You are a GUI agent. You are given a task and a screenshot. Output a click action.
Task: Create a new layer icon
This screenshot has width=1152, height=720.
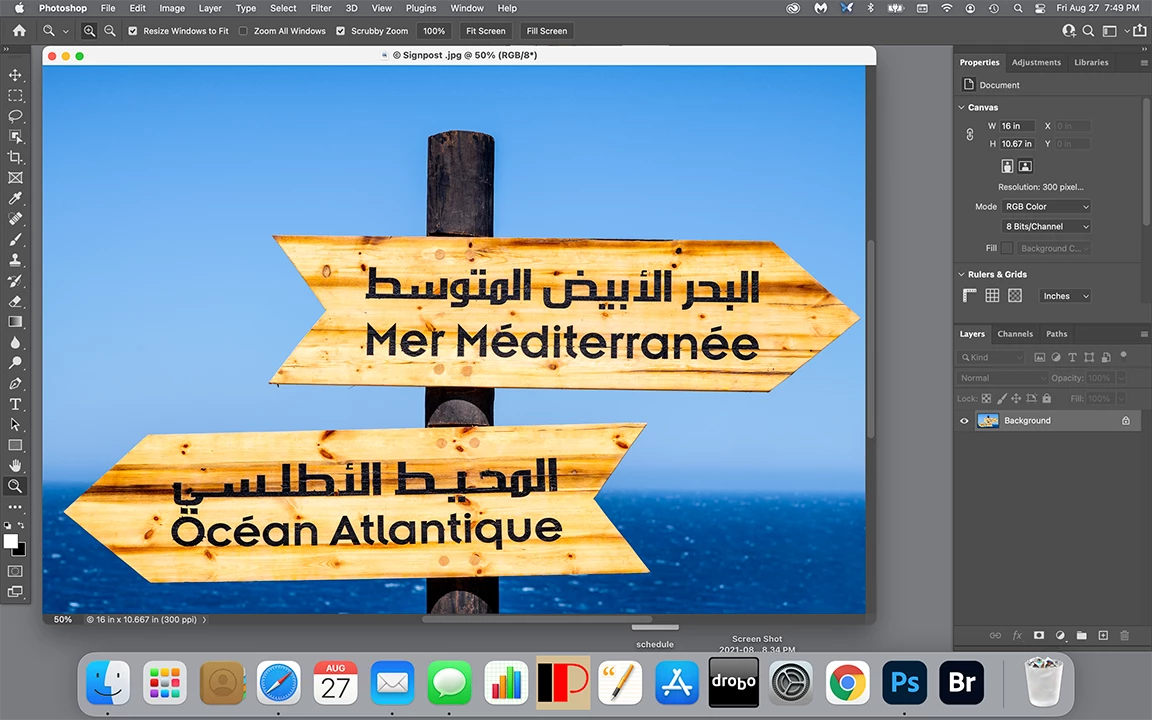pos(1103,636)
